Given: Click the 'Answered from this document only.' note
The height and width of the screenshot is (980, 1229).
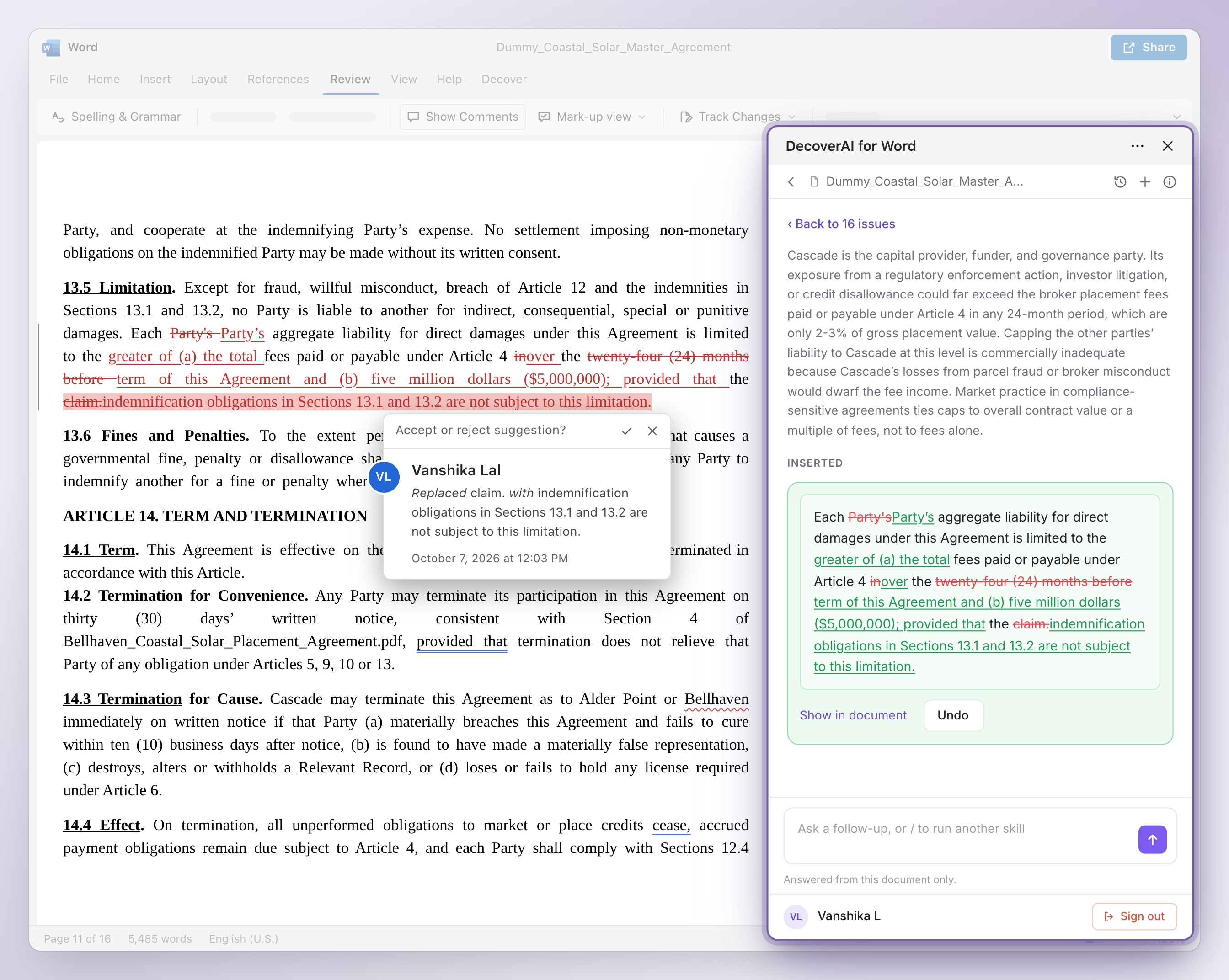Looking at the screenshot, I should [x=869, y=879].
